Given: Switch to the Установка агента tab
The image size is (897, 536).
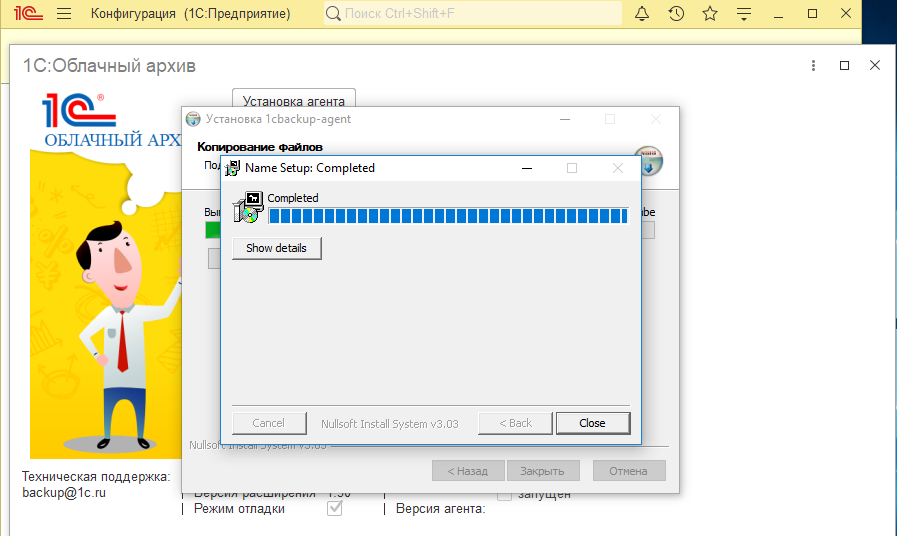Looking at the screenshot, I should [x=293, y=100].
